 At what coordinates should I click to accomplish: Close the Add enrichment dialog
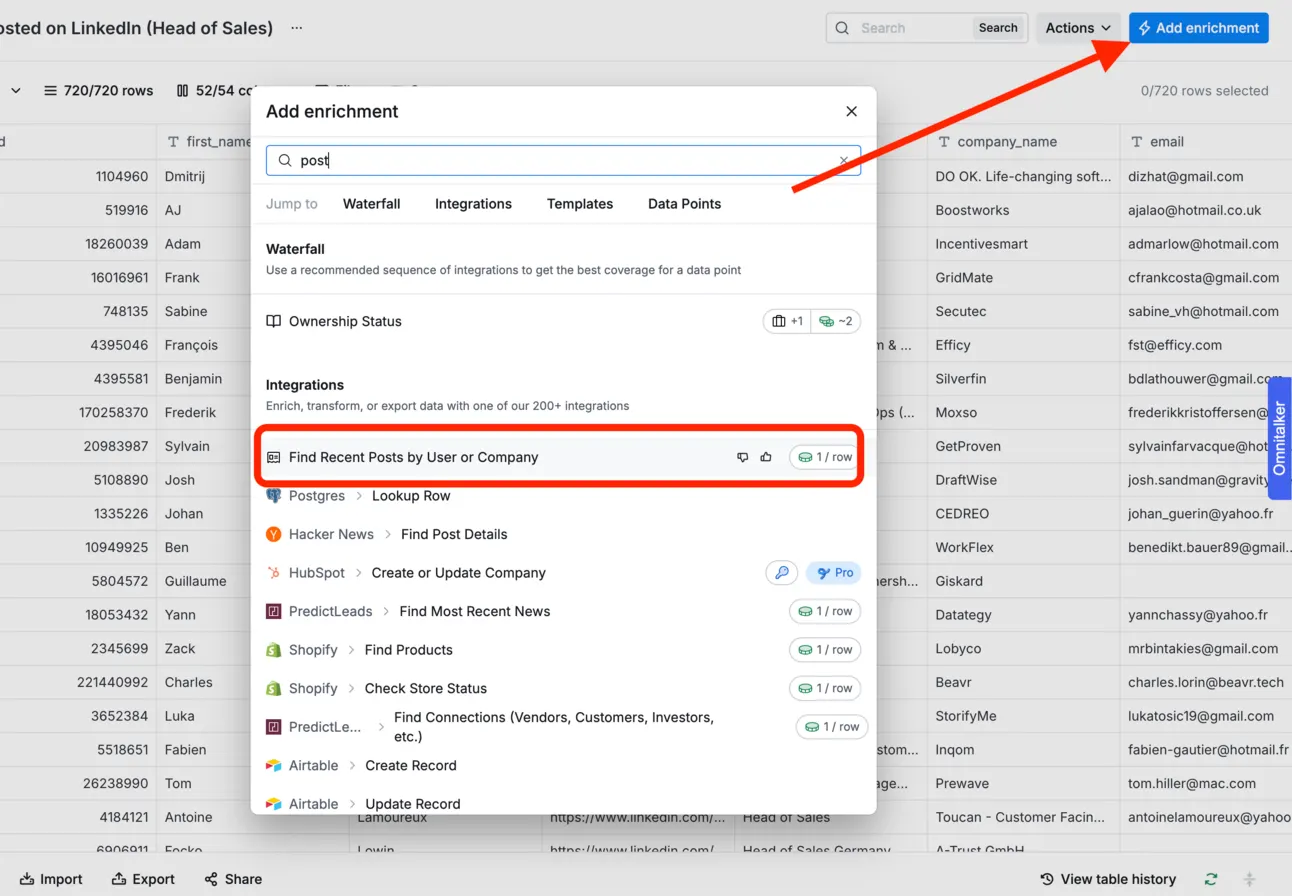851,112
